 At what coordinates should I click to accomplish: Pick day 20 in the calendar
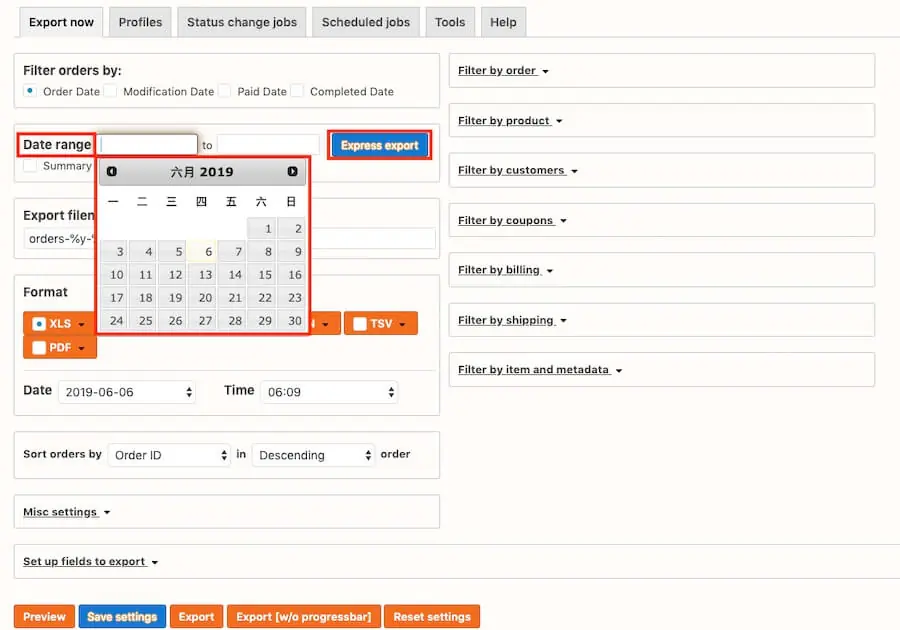click(203, 298)
